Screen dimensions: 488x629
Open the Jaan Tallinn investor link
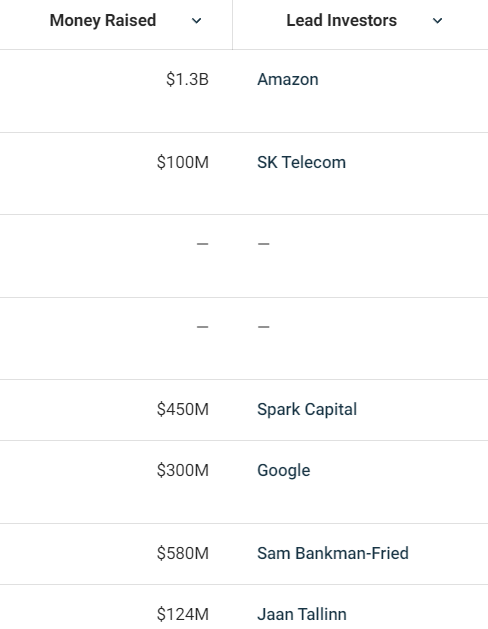[302, 614]
